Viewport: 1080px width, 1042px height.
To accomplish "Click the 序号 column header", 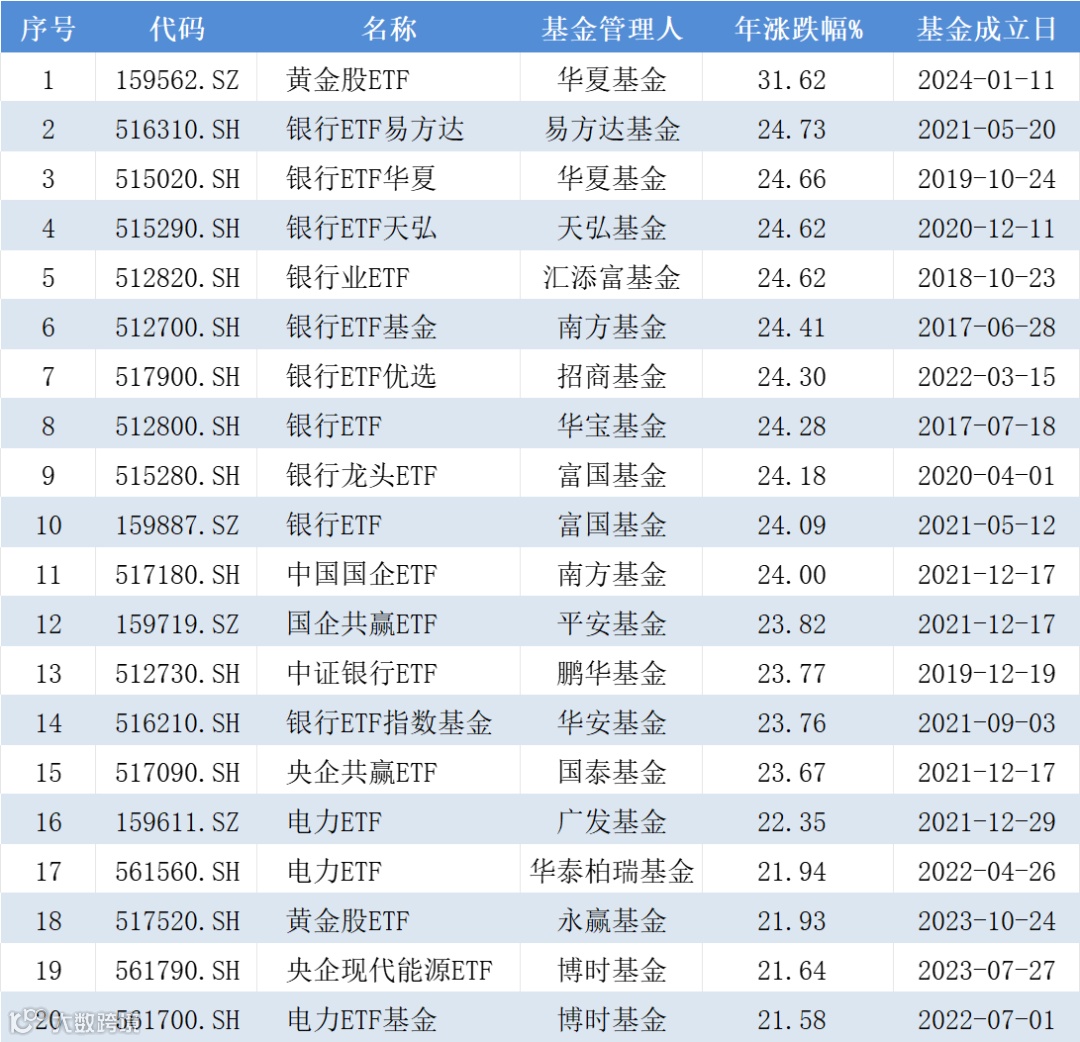I will [48, 29].
